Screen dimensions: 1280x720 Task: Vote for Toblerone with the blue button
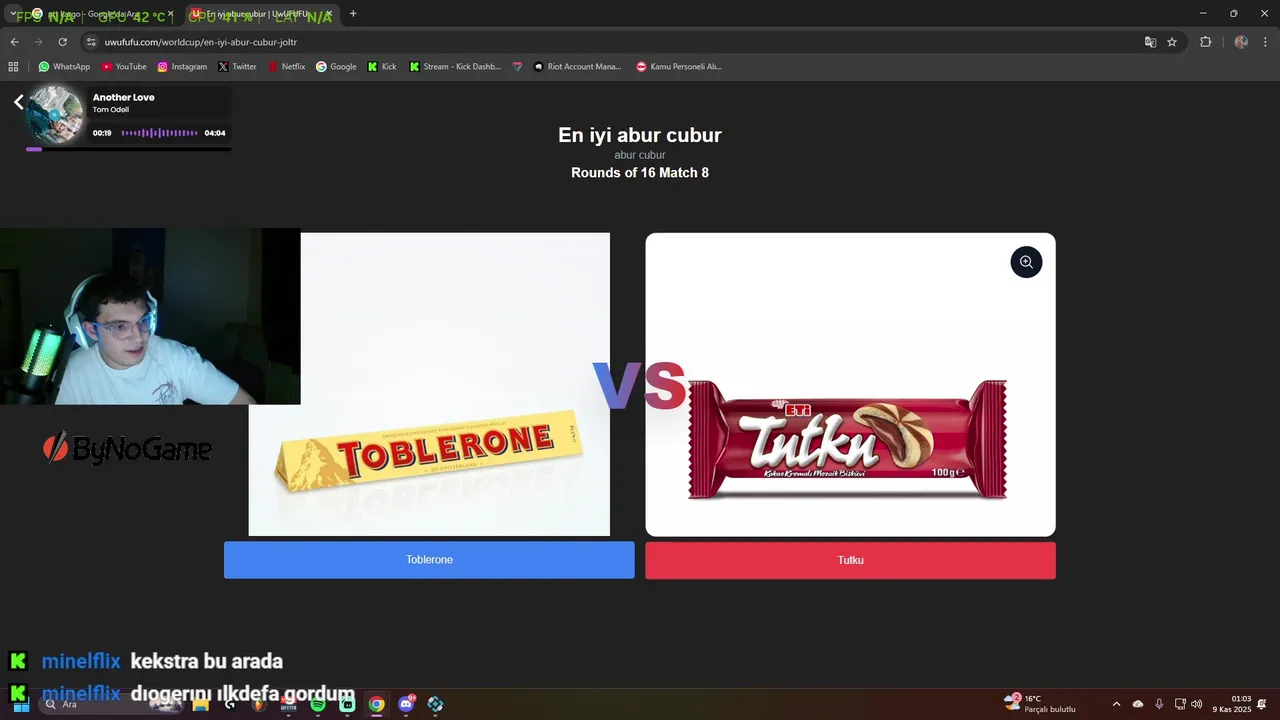[x=429, y=560]
